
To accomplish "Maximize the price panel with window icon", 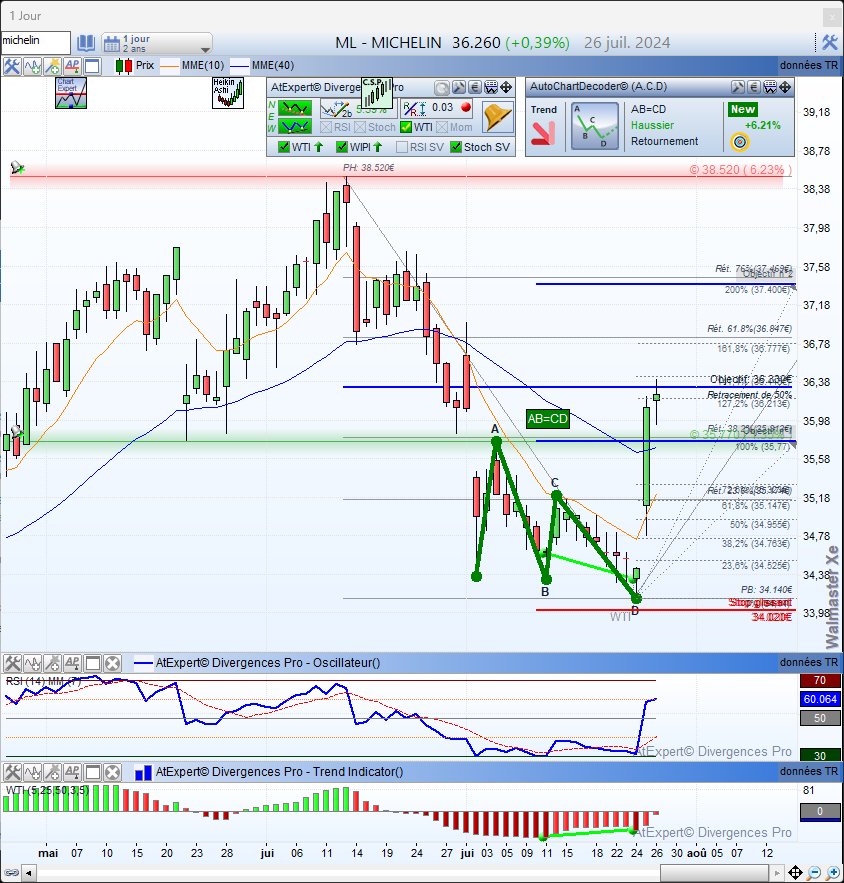I will [92, 66].
